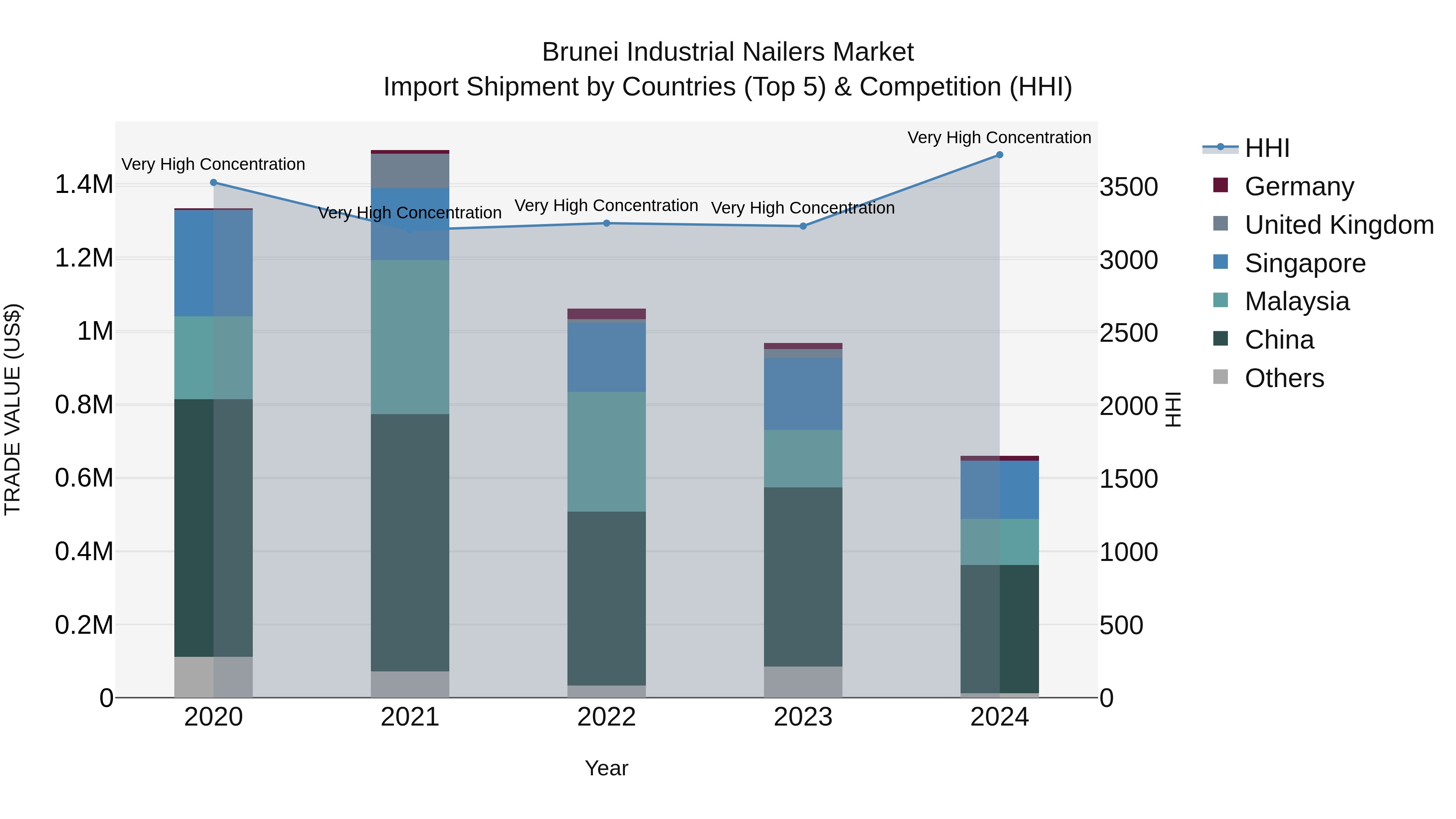The image size is (1456, 819).
Task: Click the Germany segment of 2022 bar
Action: [607, 314]
